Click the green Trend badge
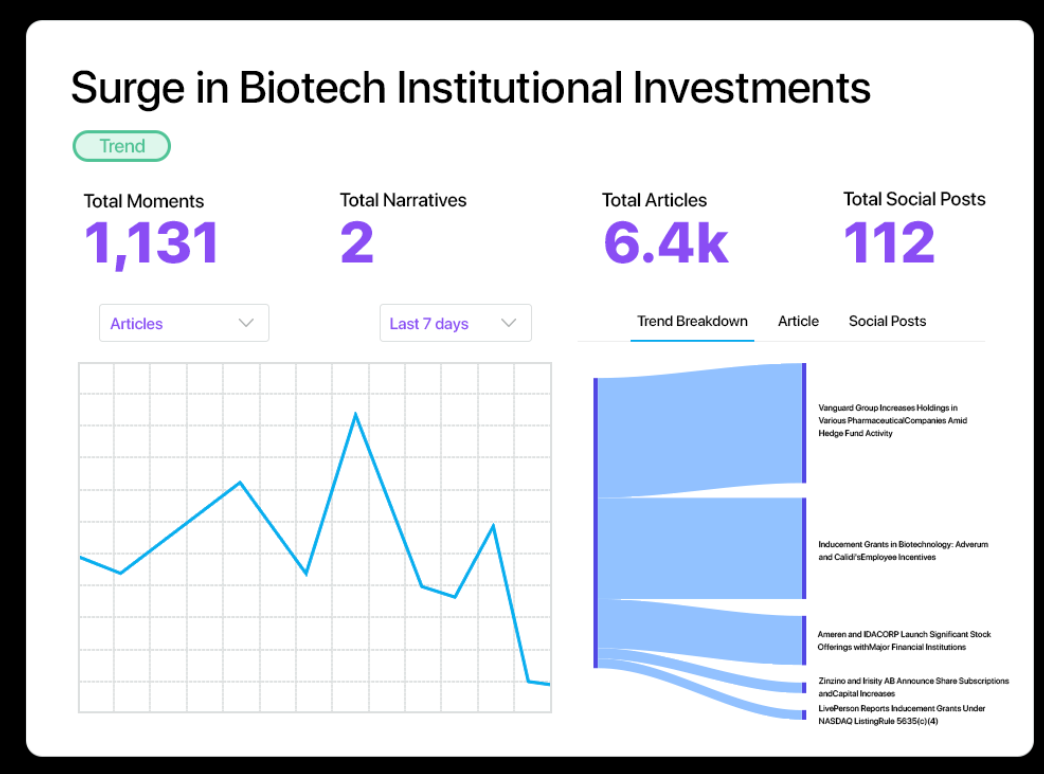The image size is (1044, 774). pyautogui.click(x=122, y=146)
